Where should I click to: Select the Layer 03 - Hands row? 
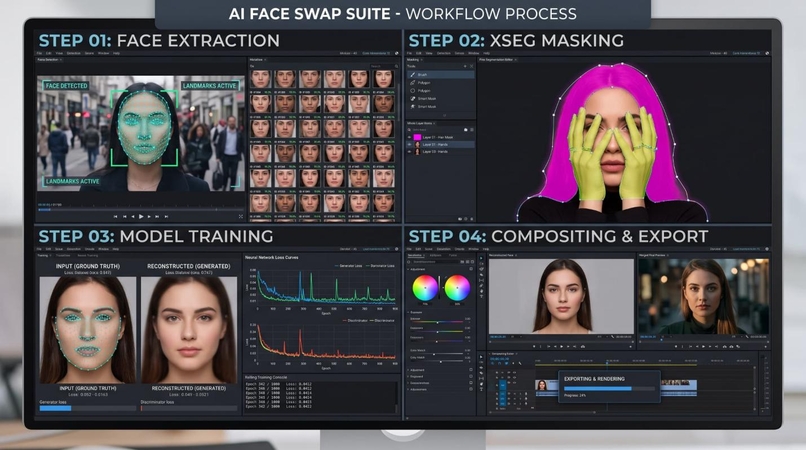[x=441, y=152]
